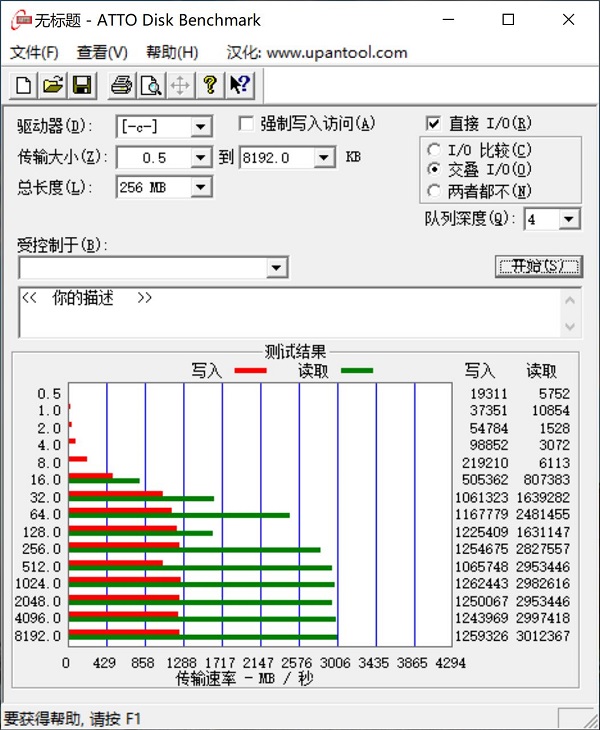The height and width of the screenshot is (730, 600).
Task: Select the I/O 比较 radio option
Action: tap(433, 150)
